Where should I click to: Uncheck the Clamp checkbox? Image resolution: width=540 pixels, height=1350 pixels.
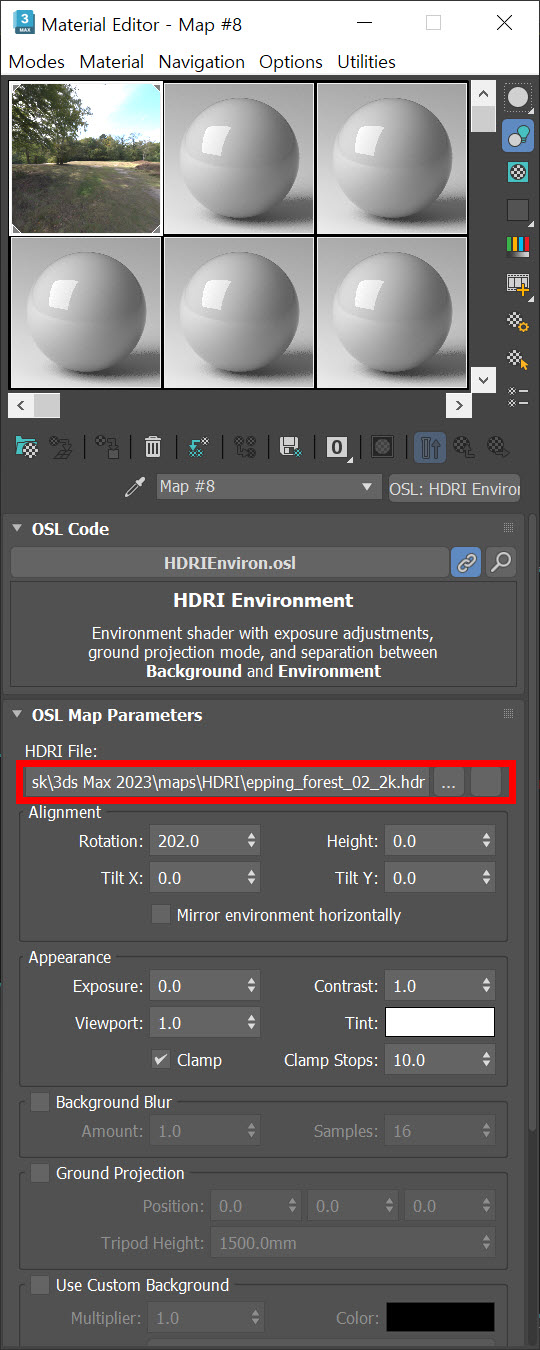point(160,1059)
